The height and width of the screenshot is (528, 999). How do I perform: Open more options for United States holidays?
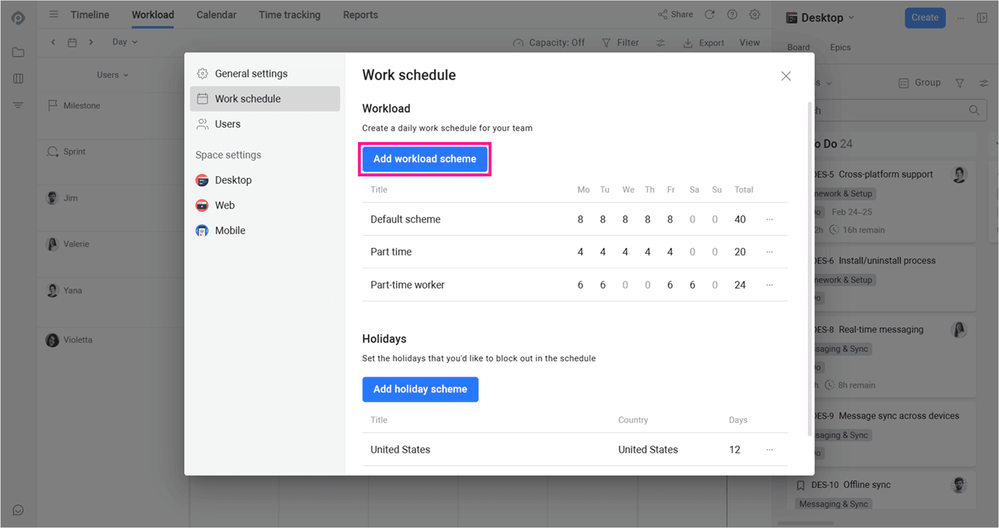(769, 450)
